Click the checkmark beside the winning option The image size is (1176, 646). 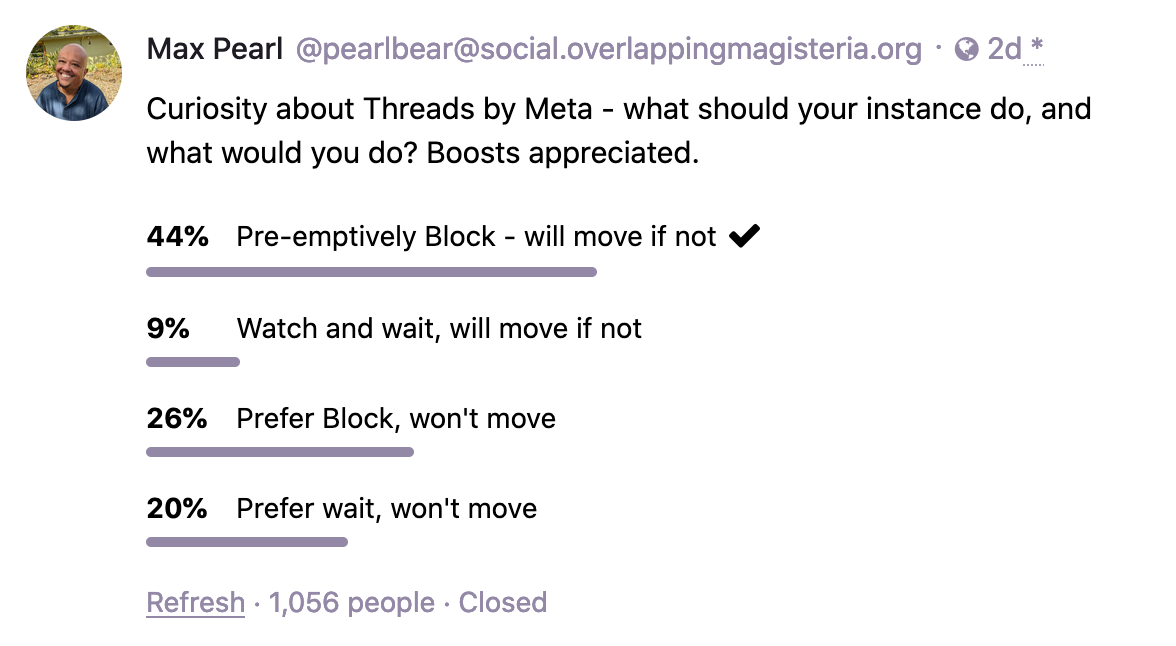pyautogui.click(x=744, y=233)
